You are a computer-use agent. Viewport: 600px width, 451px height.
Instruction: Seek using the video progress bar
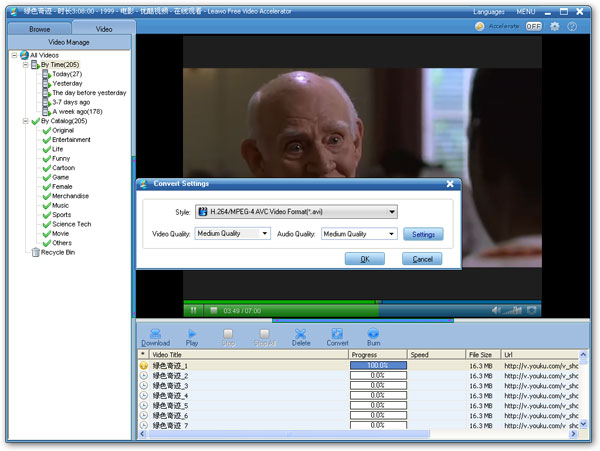tap(362, 302)
